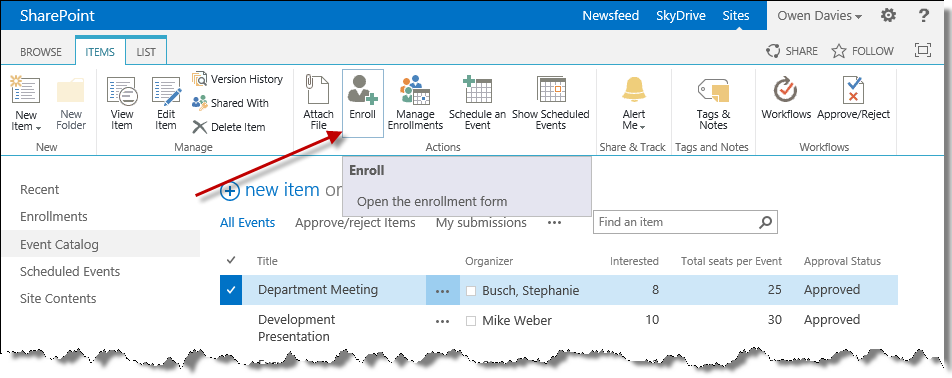This screenshot has width=952, height=378.
Task: Click organizer name Busch, Stephanie
Action: (531, 291)
